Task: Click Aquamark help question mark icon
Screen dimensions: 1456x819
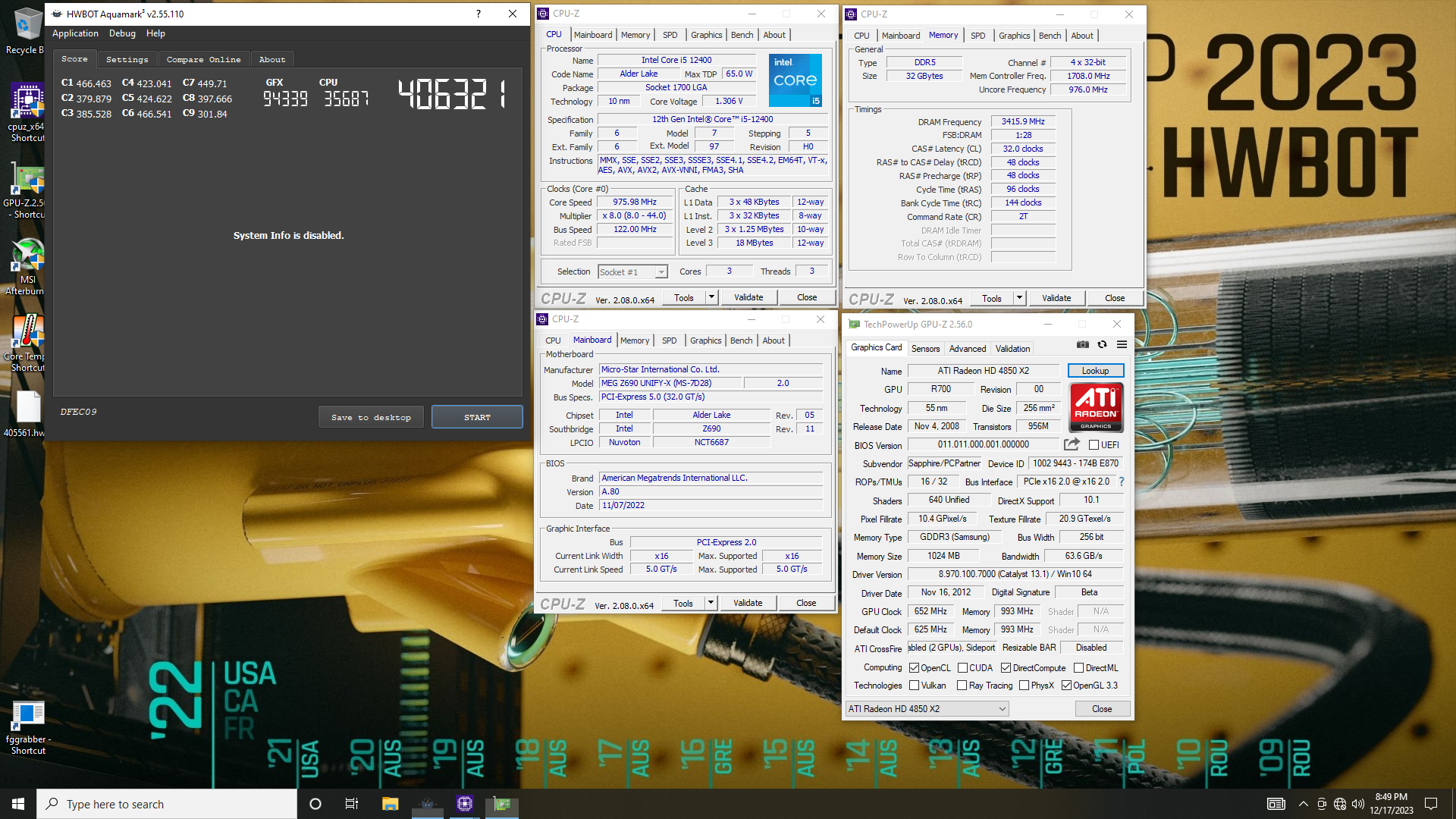Action: (x=478, y=14)
